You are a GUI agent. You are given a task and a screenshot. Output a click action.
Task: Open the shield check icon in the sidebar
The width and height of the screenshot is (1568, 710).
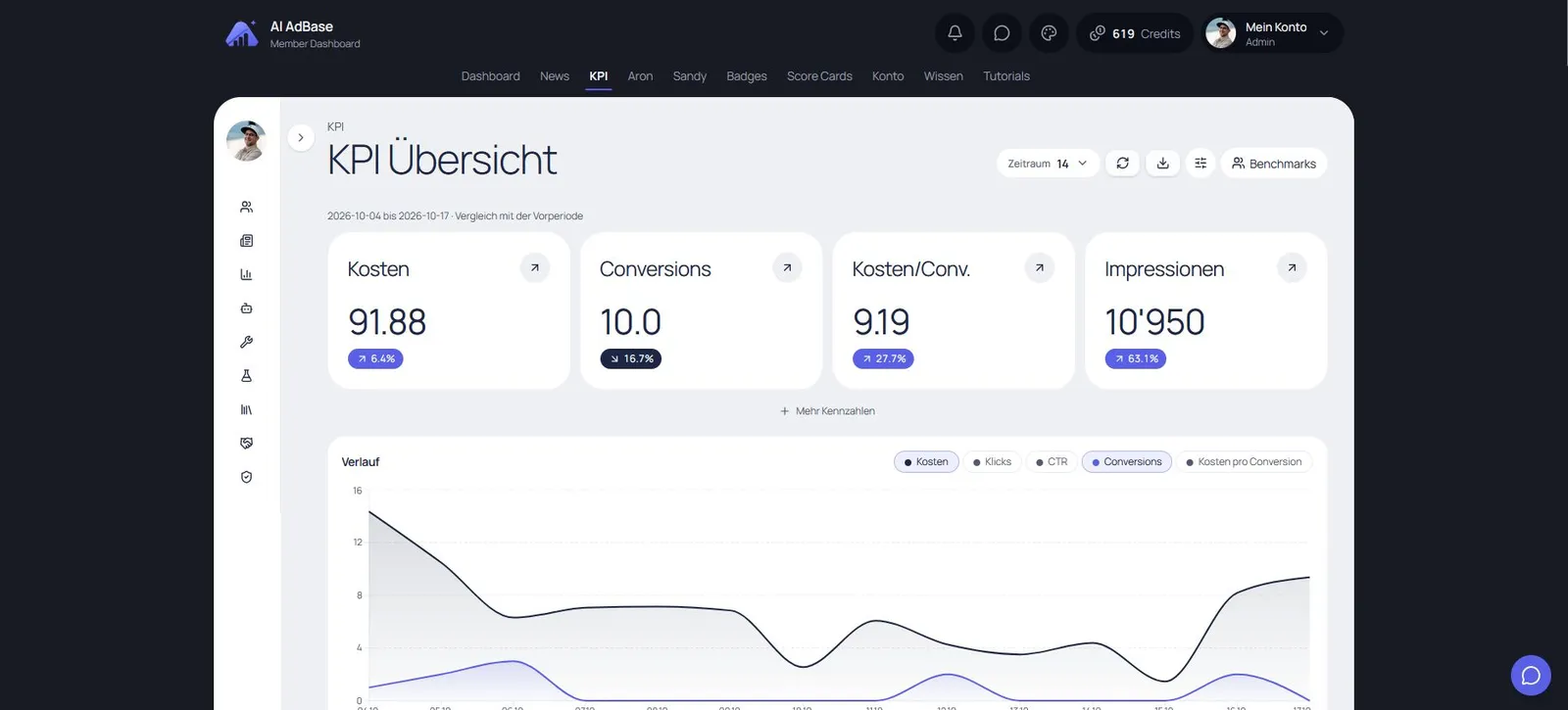click(x=246, y=477)
